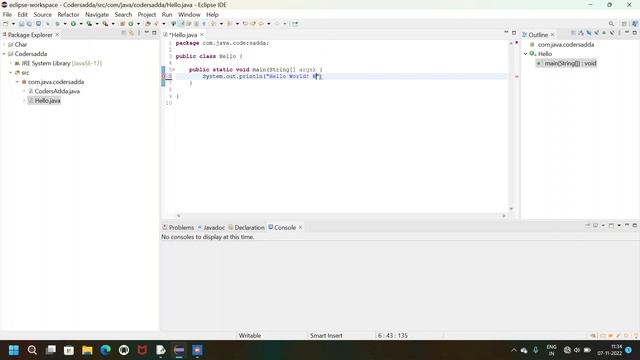640x360 pixels.
Task: Click the vertical scrollbar down arrow in editor
Action: pyautogui.click(x=511, y=209)
